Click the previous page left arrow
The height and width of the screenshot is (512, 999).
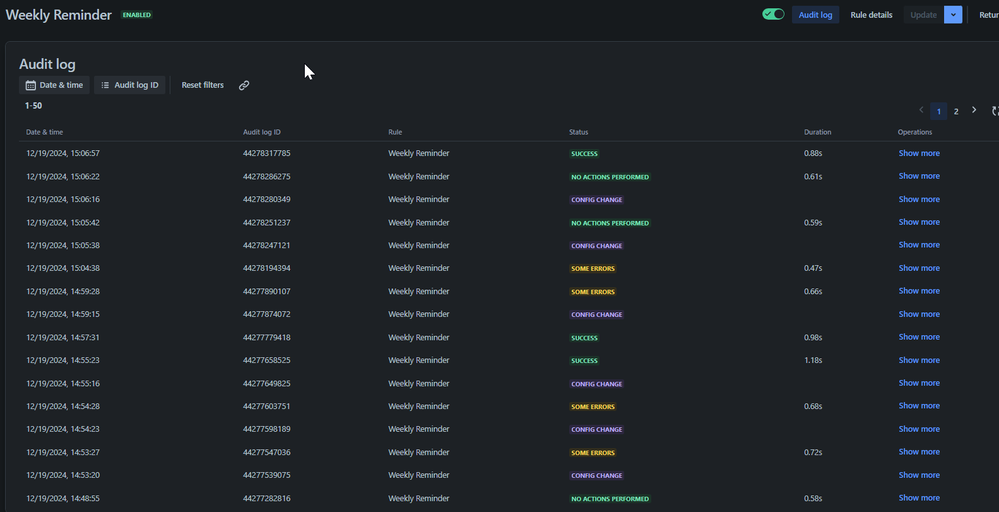tap(921, 110)
